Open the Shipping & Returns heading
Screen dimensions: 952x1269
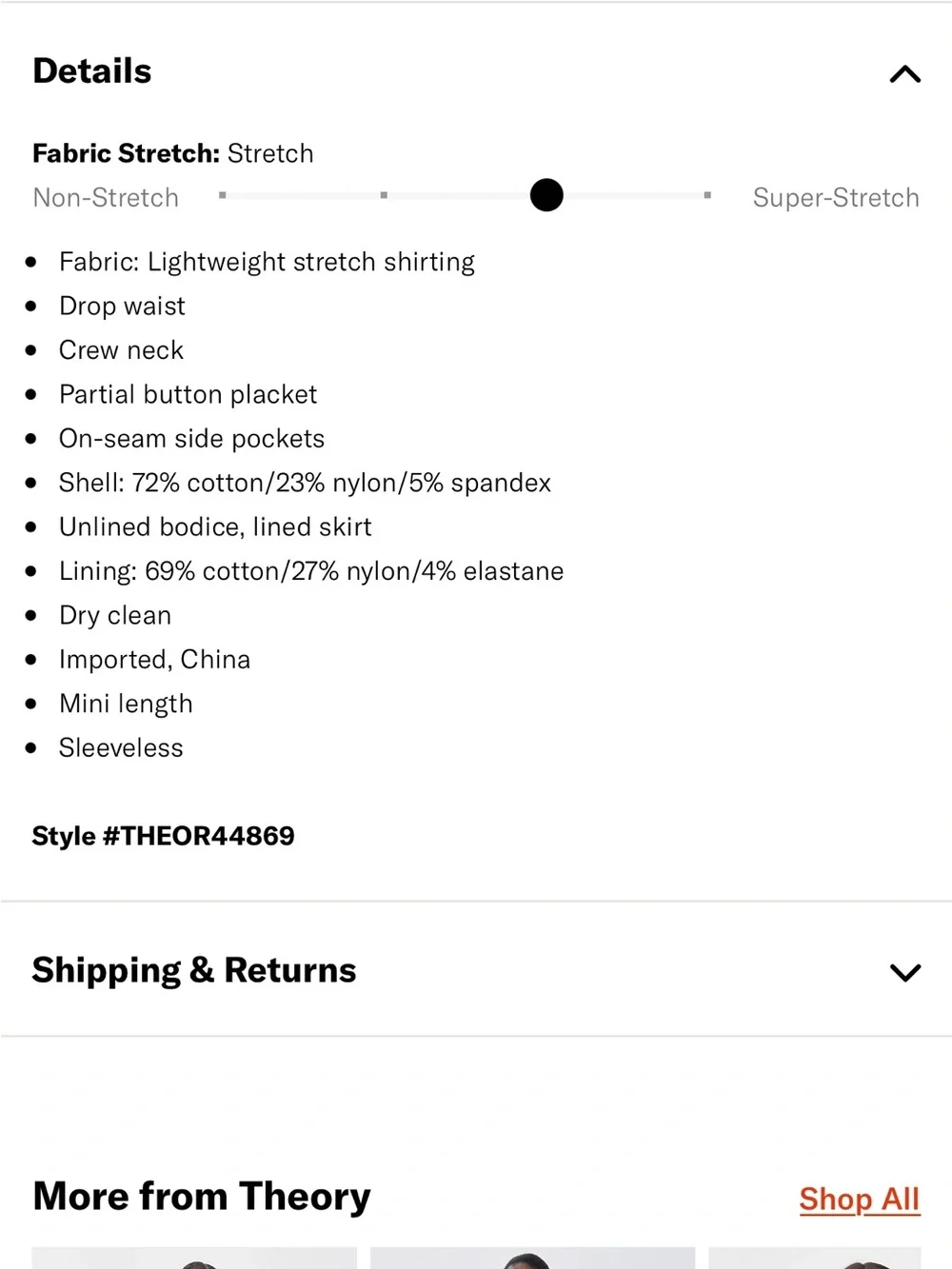coord(194,970)
